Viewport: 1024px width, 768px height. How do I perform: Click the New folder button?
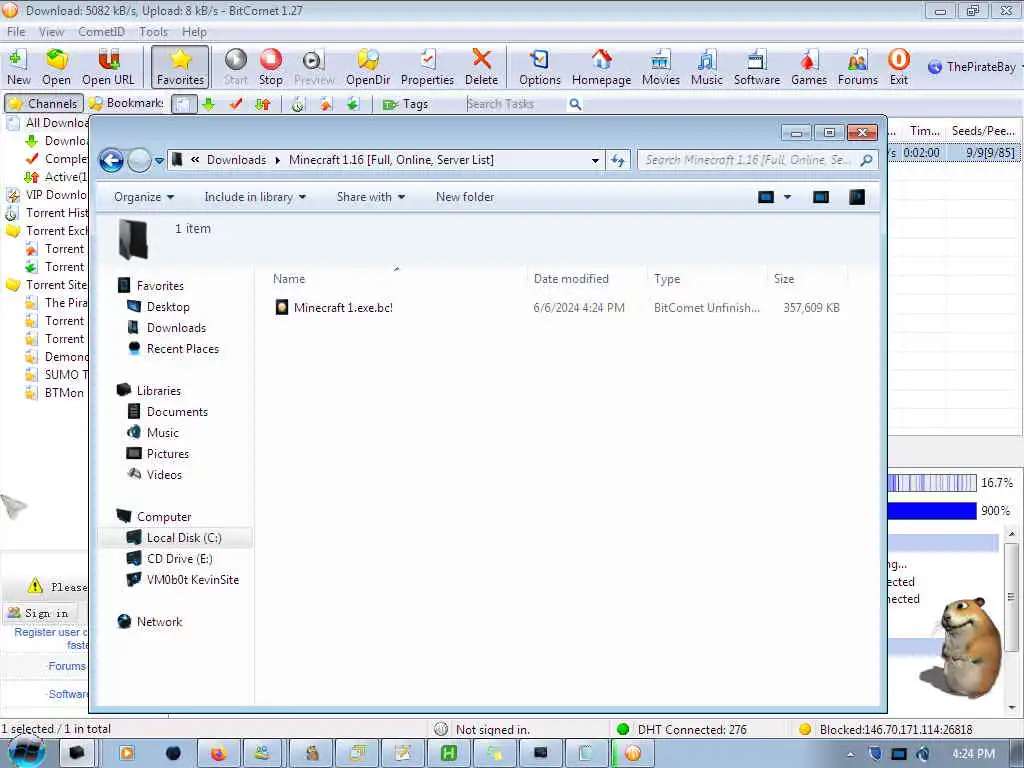coord(465,197)
